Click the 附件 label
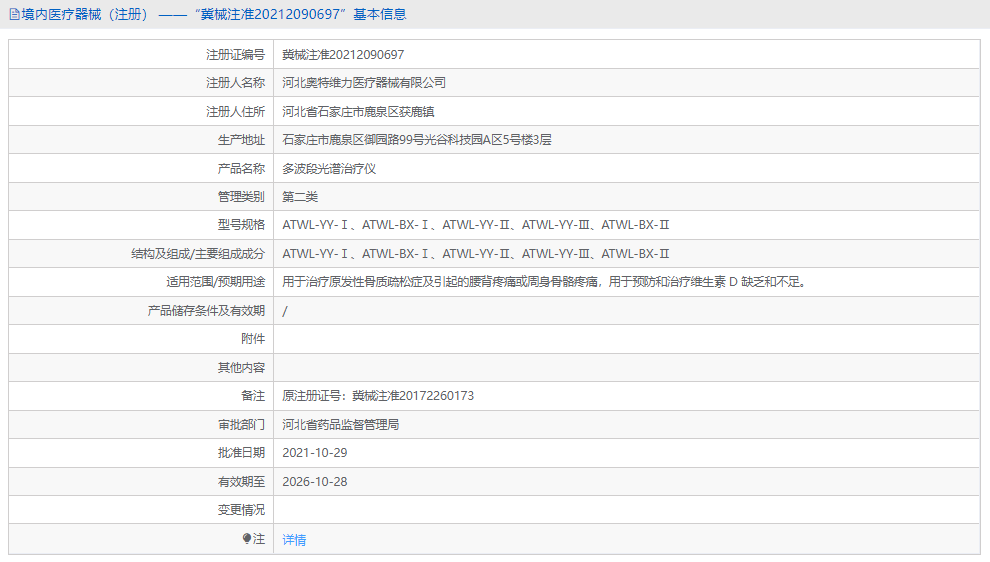Image resolution: width=990 pixels, height=562 pixels. [253, 339]
